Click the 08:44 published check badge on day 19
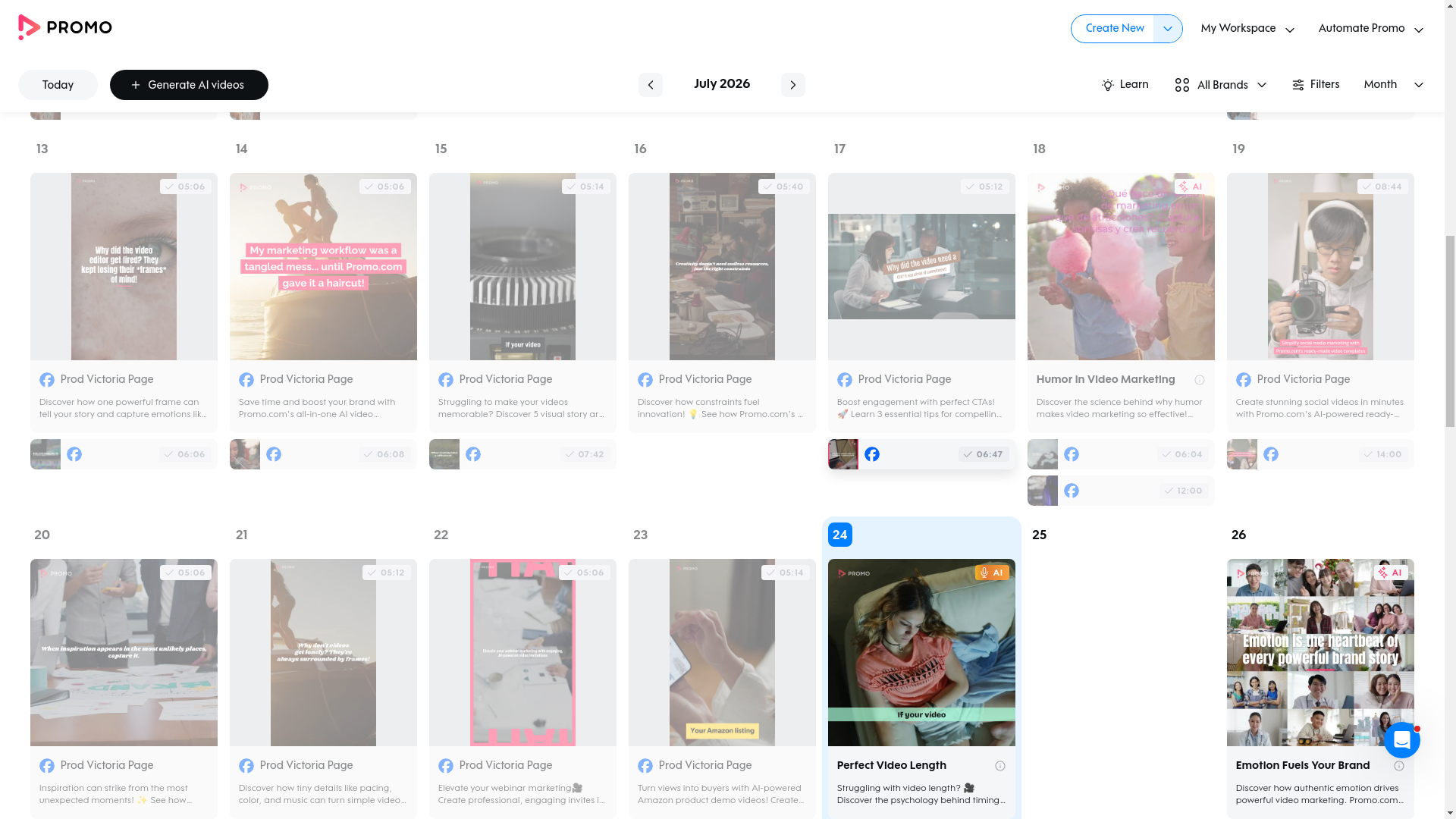 [x=1382, y=187]
